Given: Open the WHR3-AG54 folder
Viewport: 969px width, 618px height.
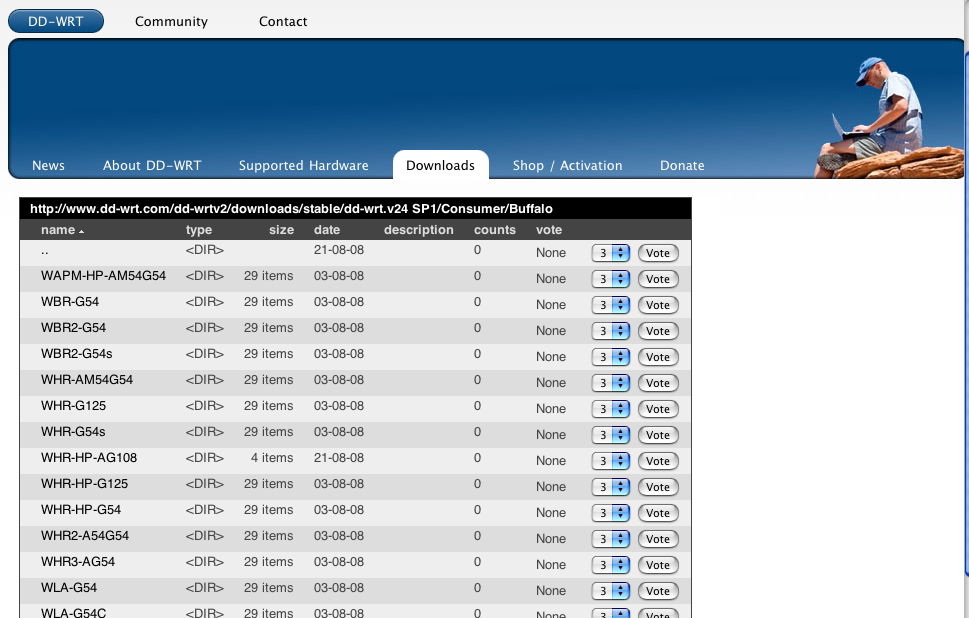Looking at the screenshot, I should tap(78, 562).
